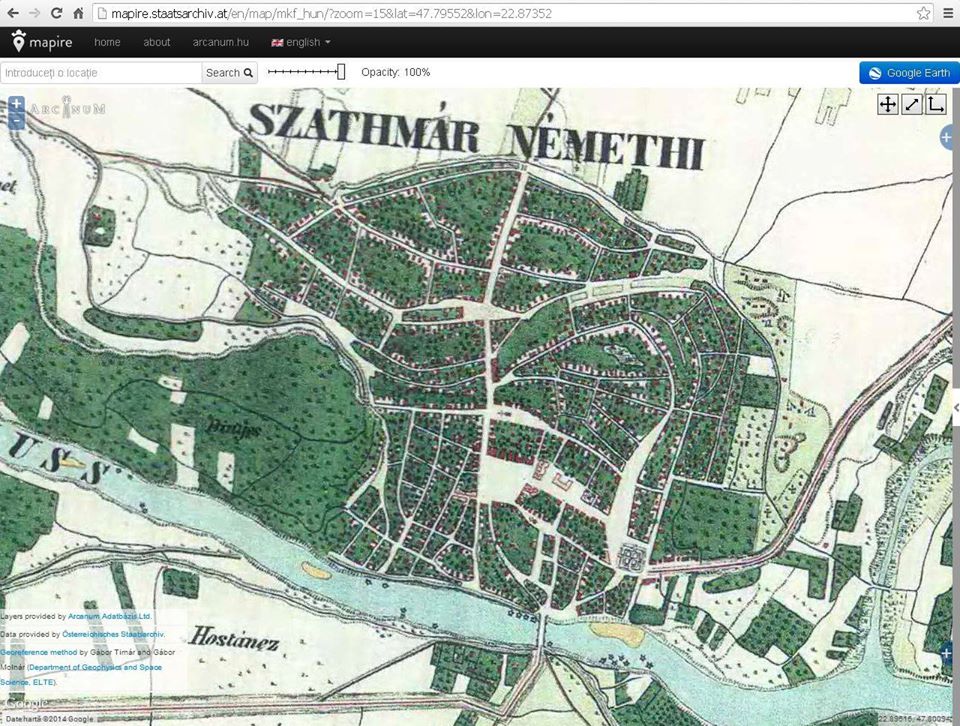Click the opacity slider handle
Image resolution: width=960 pixels, height=726 pixels.
341,72
